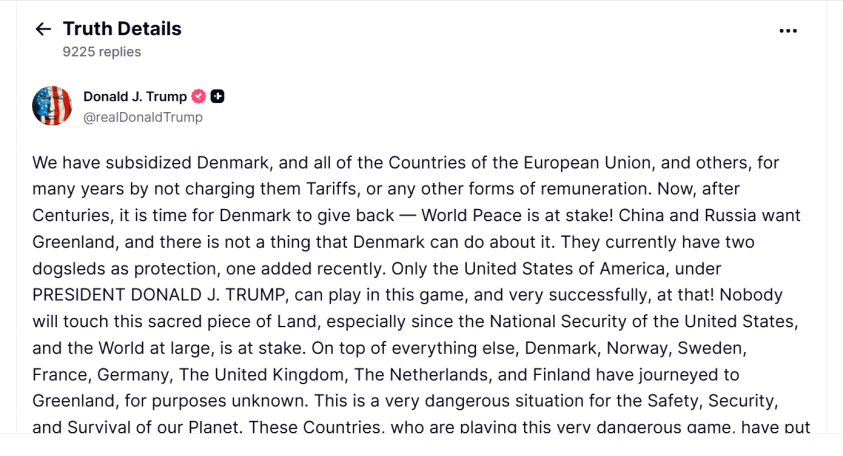
Task: Open the Donald J. Trump display name link
Action: pos(134,97)
